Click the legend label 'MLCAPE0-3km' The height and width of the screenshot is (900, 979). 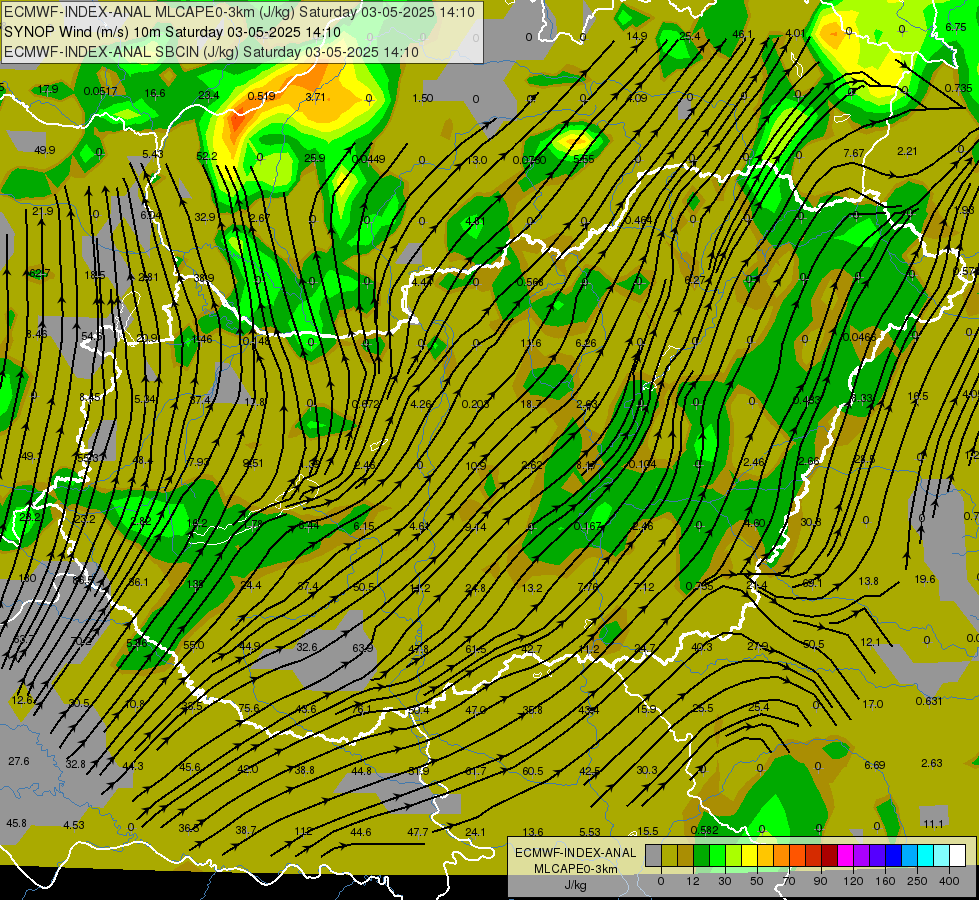pyautogui.click(x=575, y=869)
